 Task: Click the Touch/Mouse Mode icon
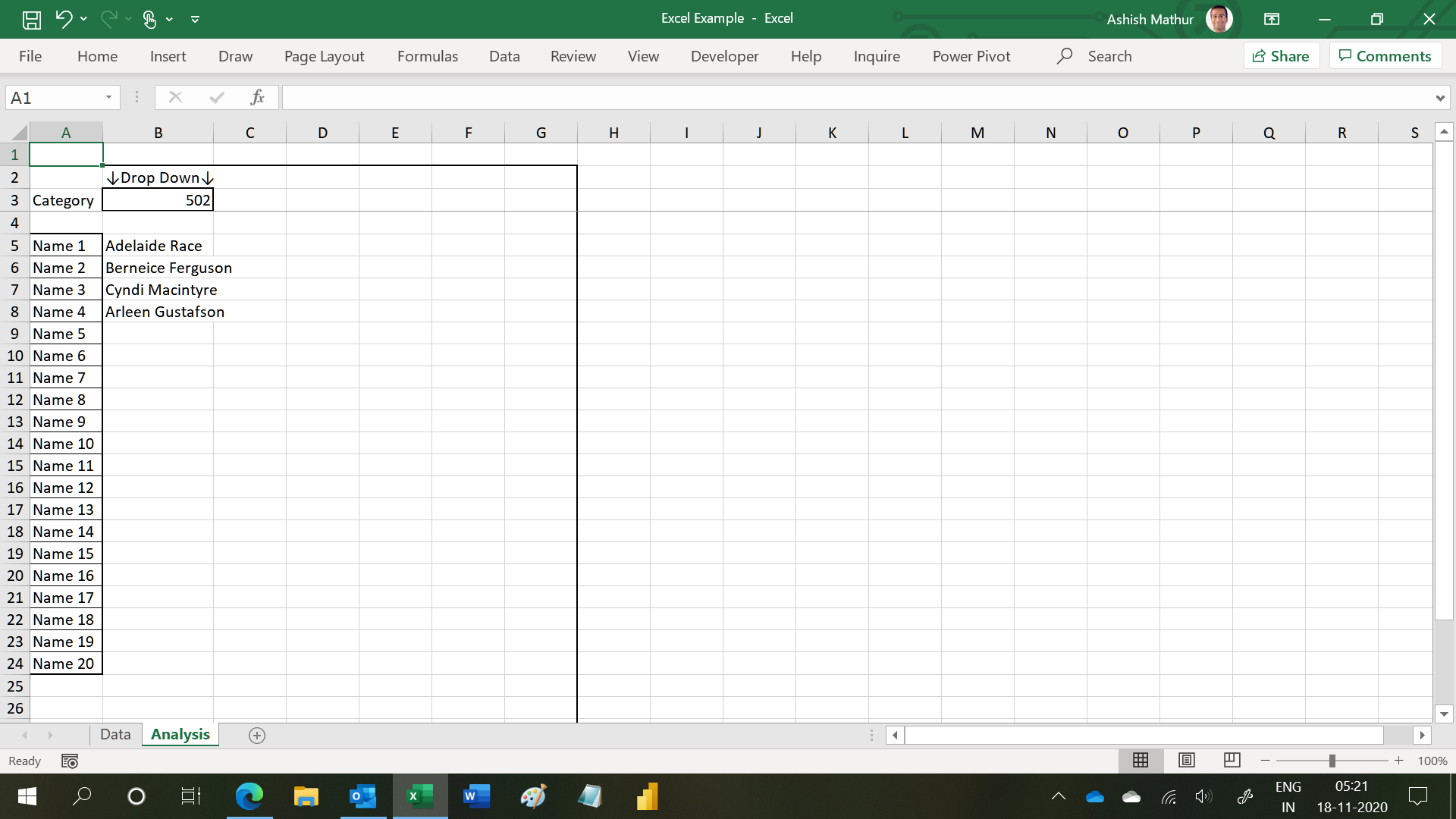pos(149,19)
